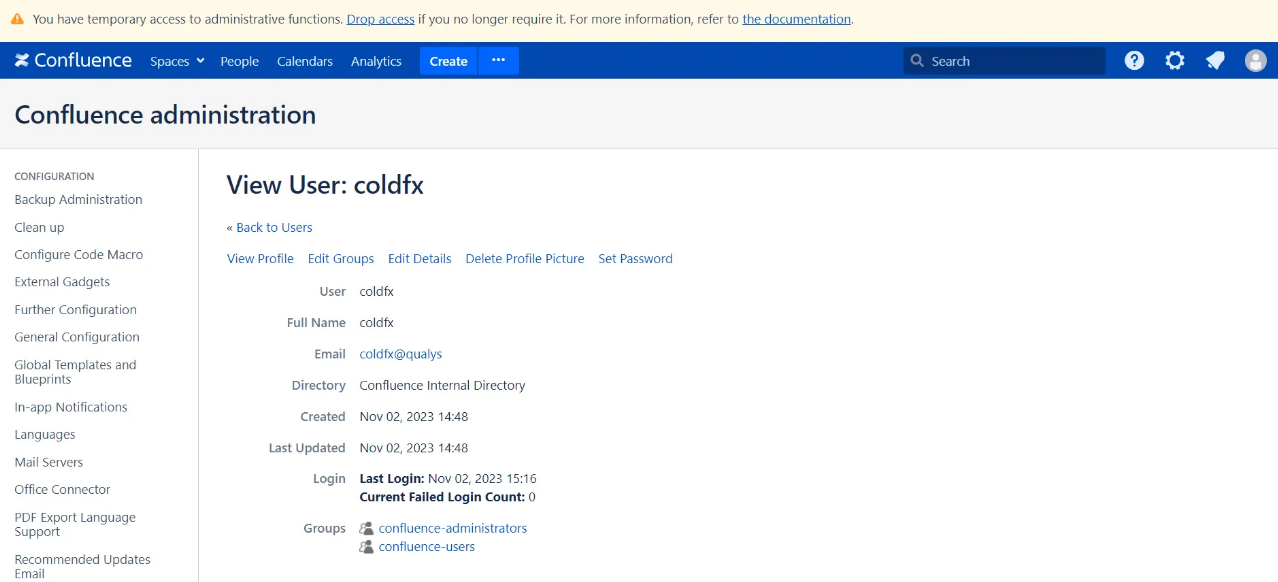Open the People menu item
The image size is (1278, 582).
click(239, 61)
